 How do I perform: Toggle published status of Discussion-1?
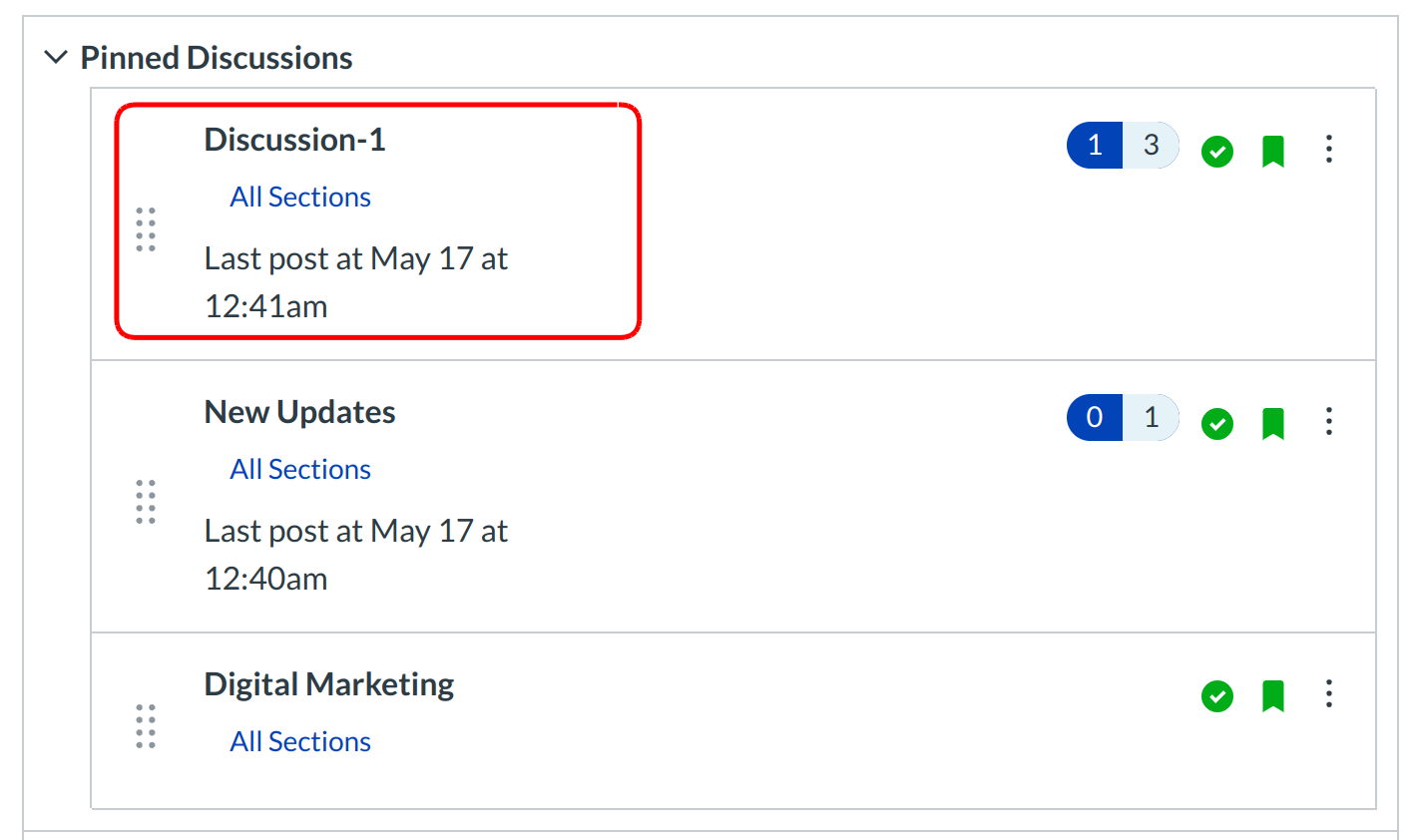1216,152
